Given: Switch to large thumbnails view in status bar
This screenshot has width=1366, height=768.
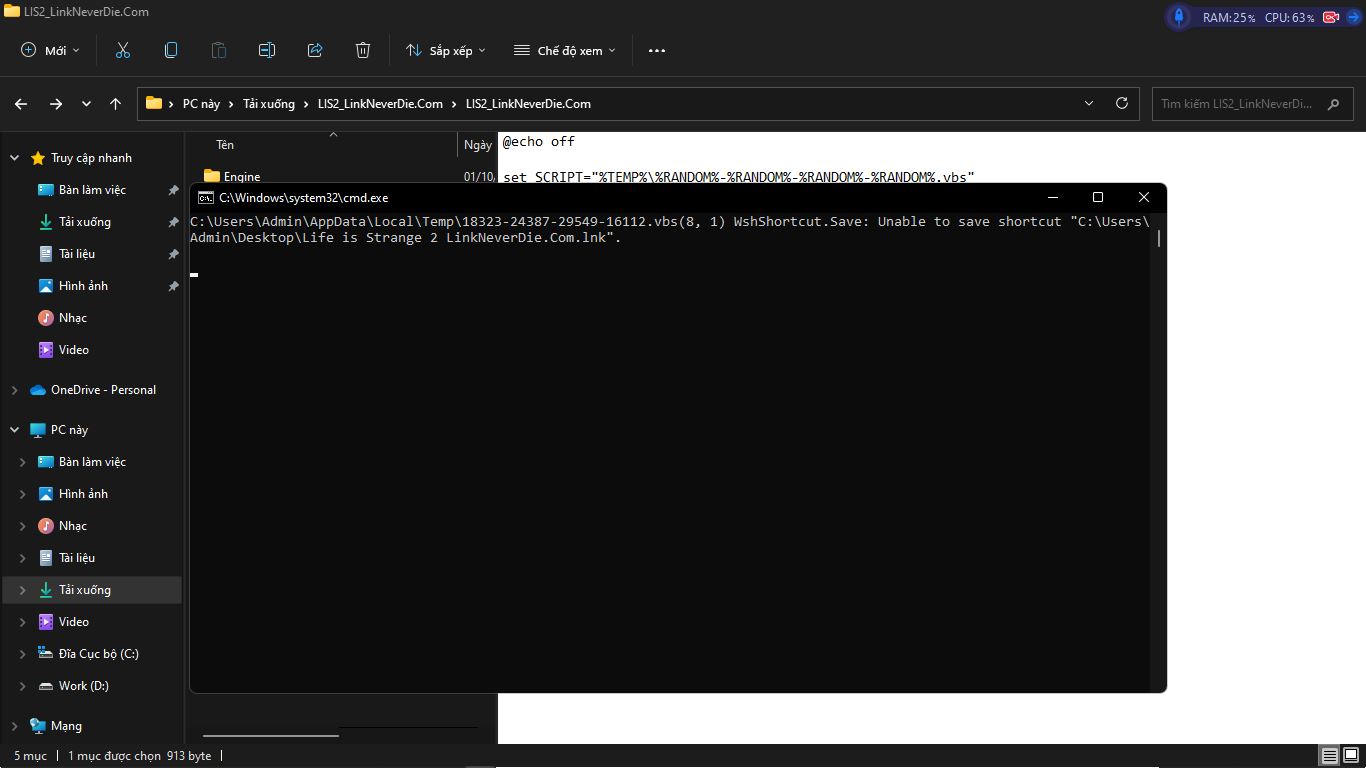Looking at the screenshot, I should click(x=1351, y=756).
